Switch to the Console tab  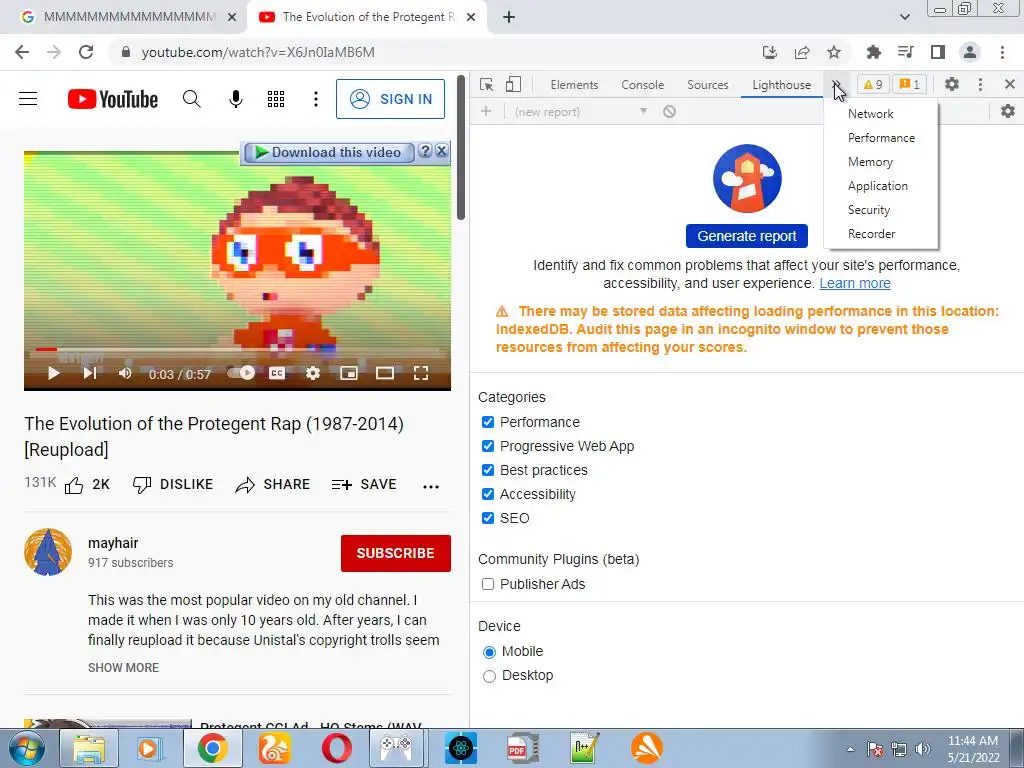click(x=643, y=85)
